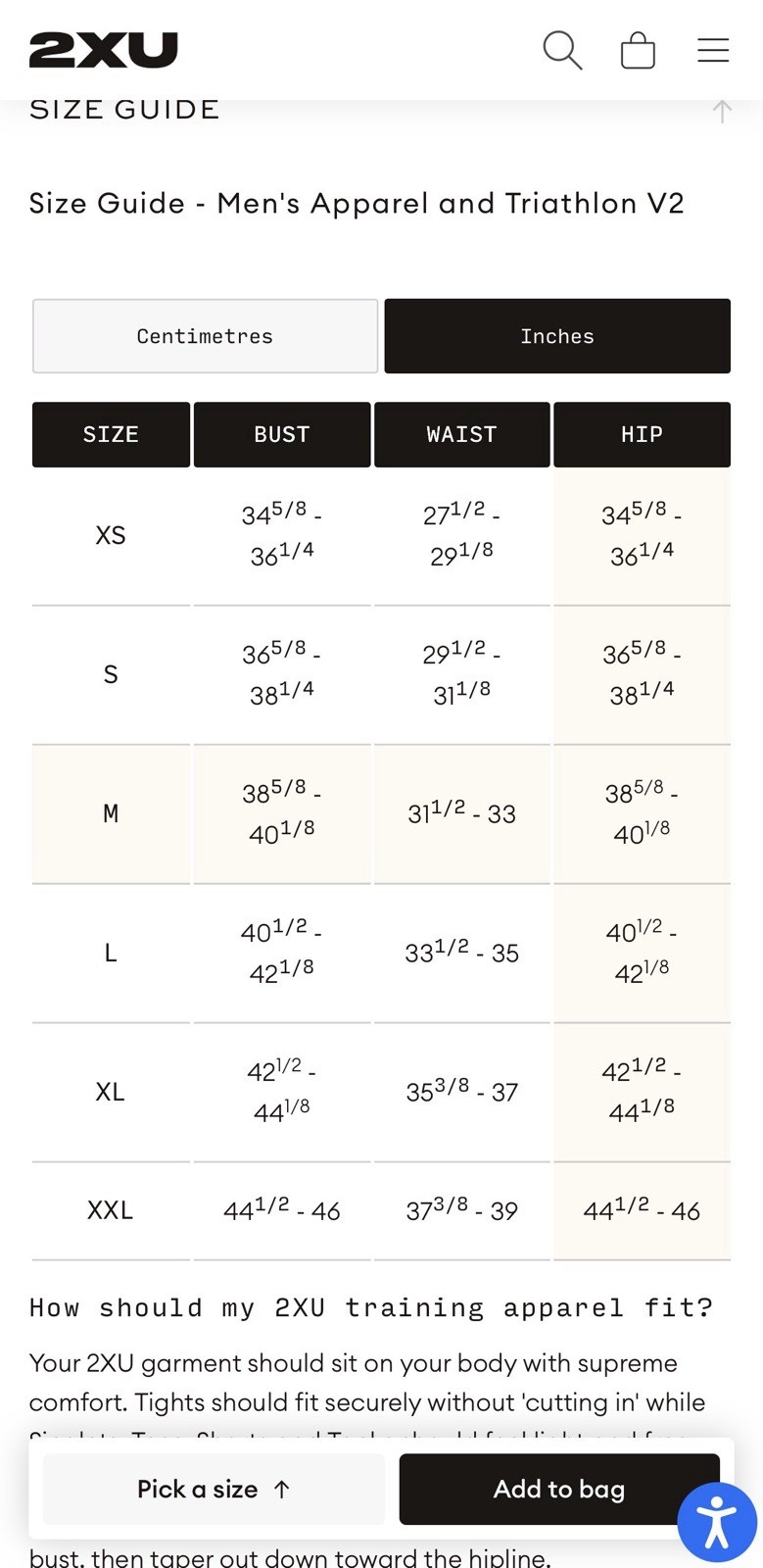Click the L size row label
The height and width of the screenshot is (1568, 763).
(111, 953)
